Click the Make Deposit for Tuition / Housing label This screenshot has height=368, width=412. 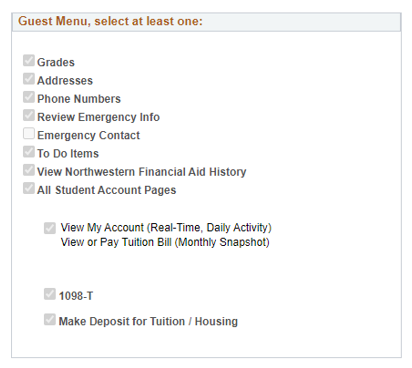tap(148, 321)
